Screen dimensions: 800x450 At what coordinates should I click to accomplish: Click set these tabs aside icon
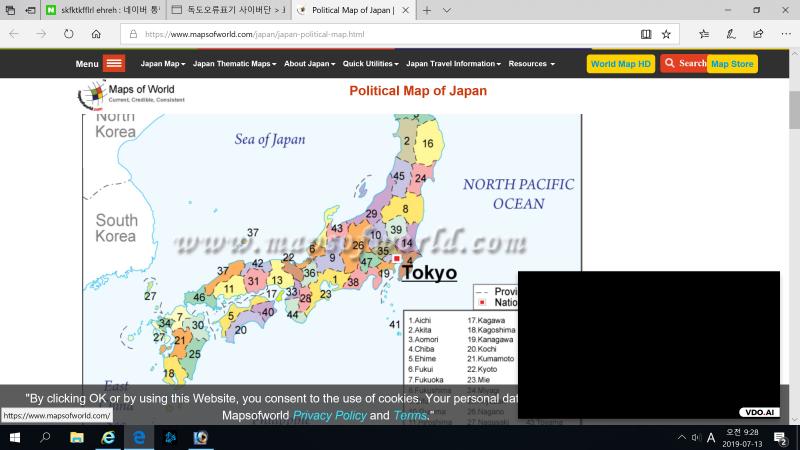(31, 10)
